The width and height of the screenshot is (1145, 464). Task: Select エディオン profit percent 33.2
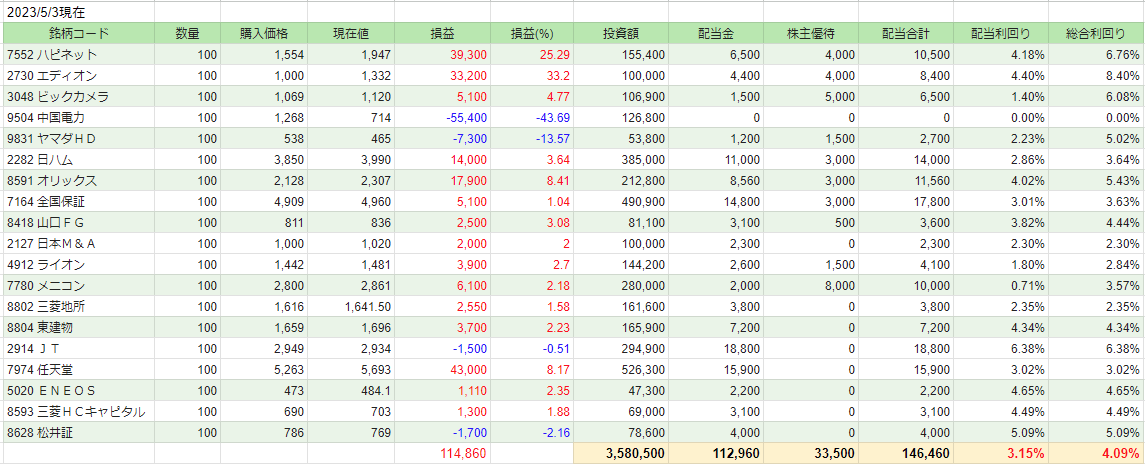pos(532,76)
